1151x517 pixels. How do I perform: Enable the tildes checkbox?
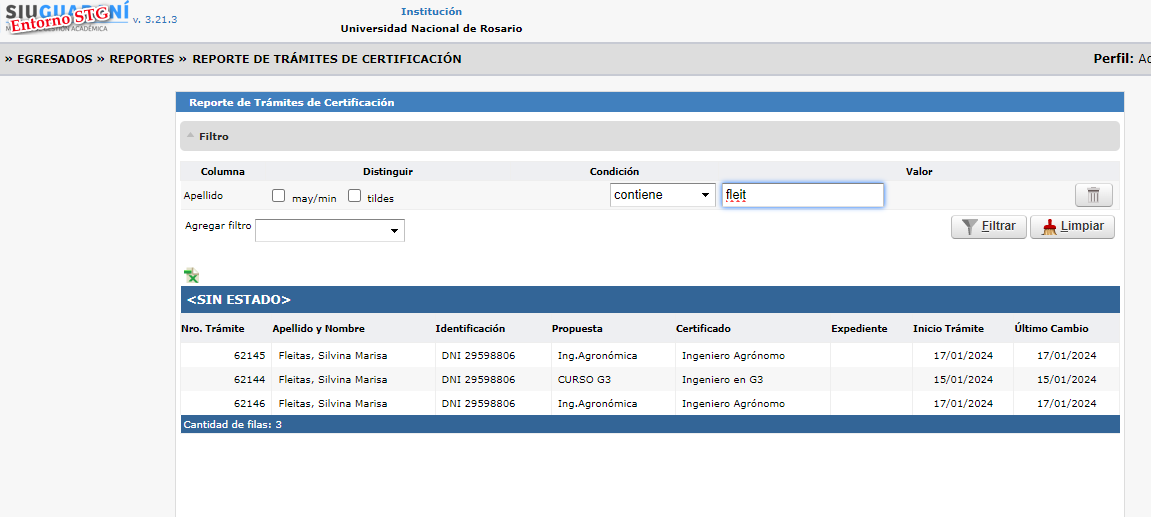[355, 195]
